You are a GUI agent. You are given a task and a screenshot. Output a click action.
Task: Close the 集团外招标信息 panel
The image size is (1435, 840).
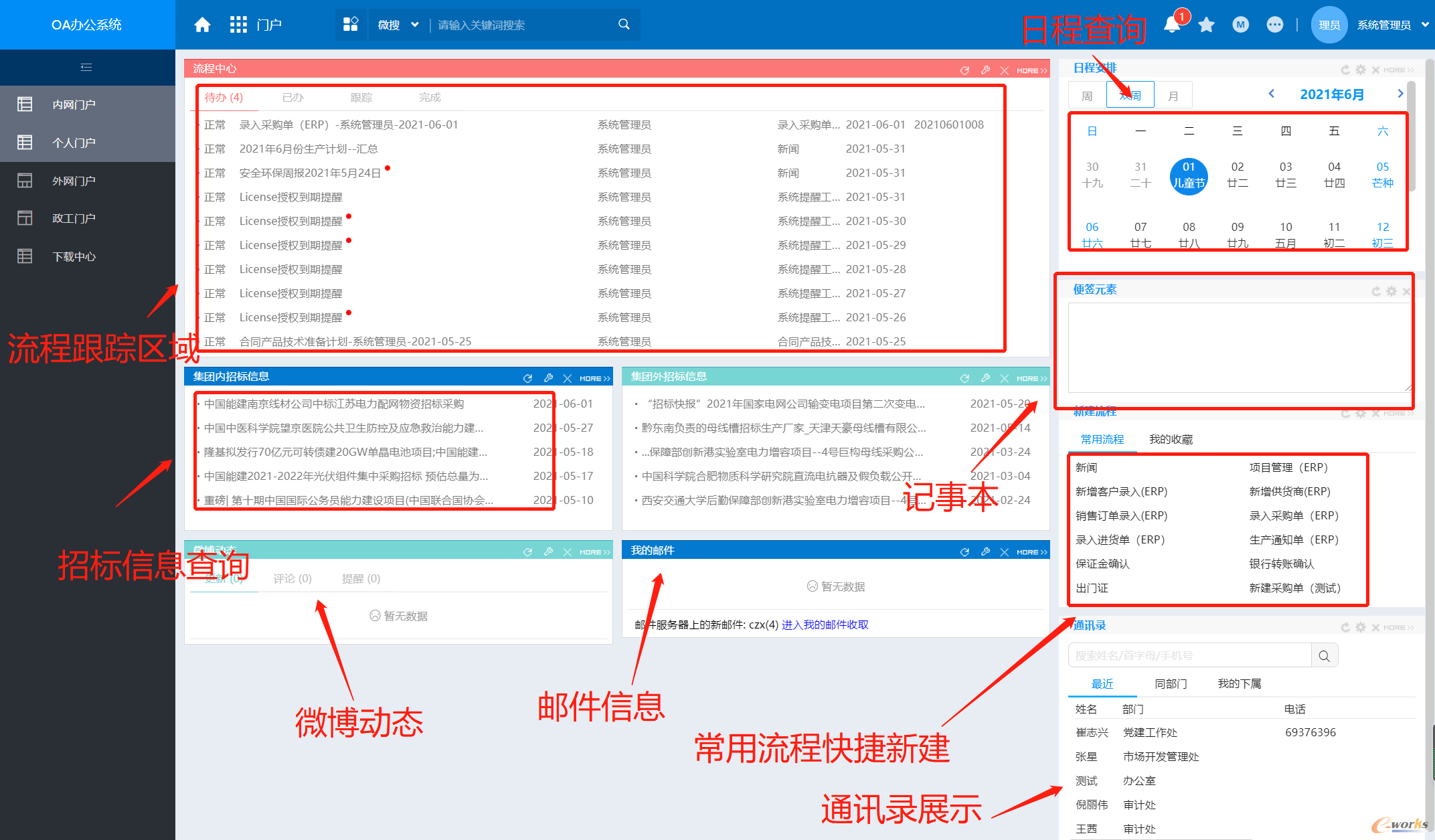(x=1005, y=378)
